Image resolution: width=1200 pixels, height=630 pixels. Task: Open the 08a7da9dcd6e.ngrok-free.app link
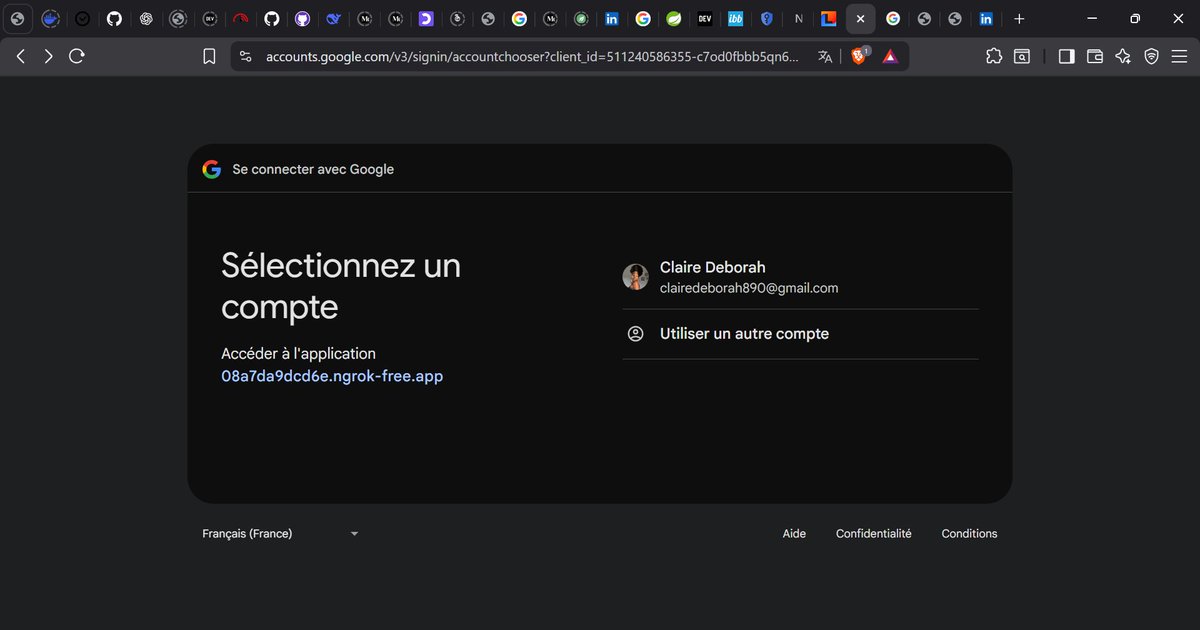[332, 377]
